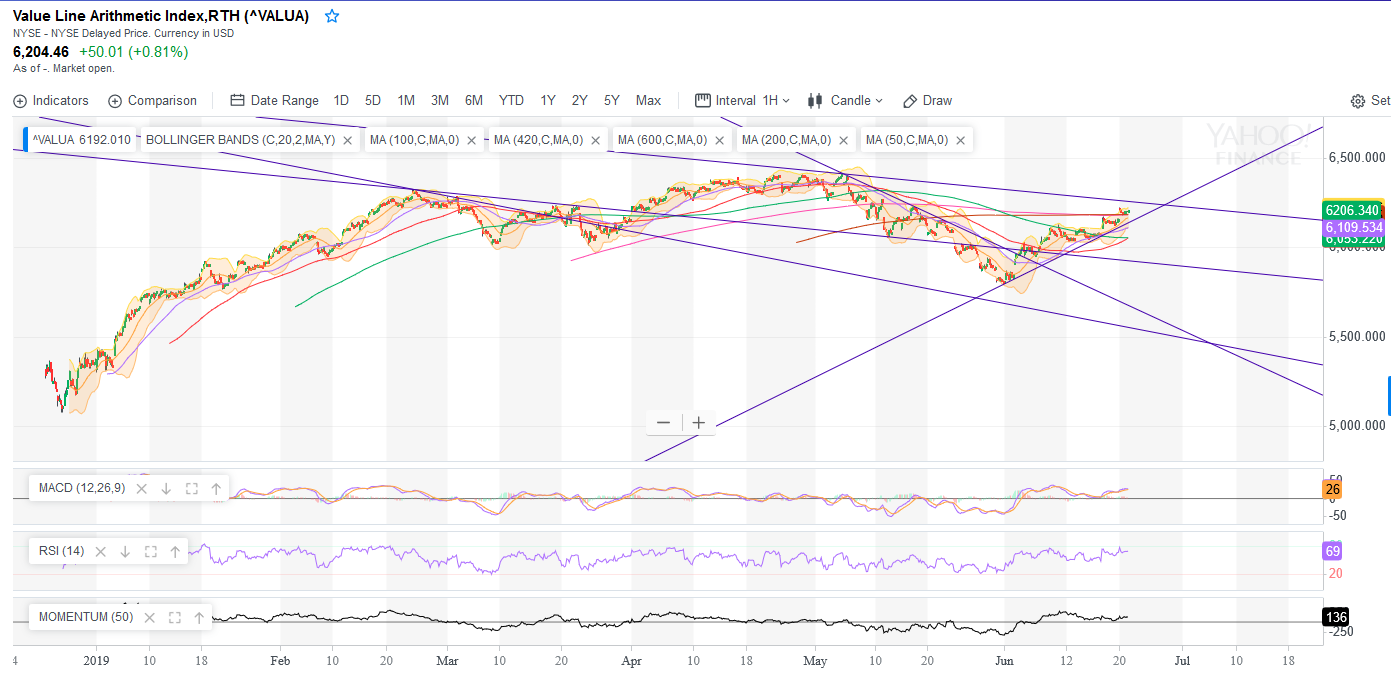The image size is (1391, 691).
Task: Open the Indicators menu
Action: [x=51, y=101]
